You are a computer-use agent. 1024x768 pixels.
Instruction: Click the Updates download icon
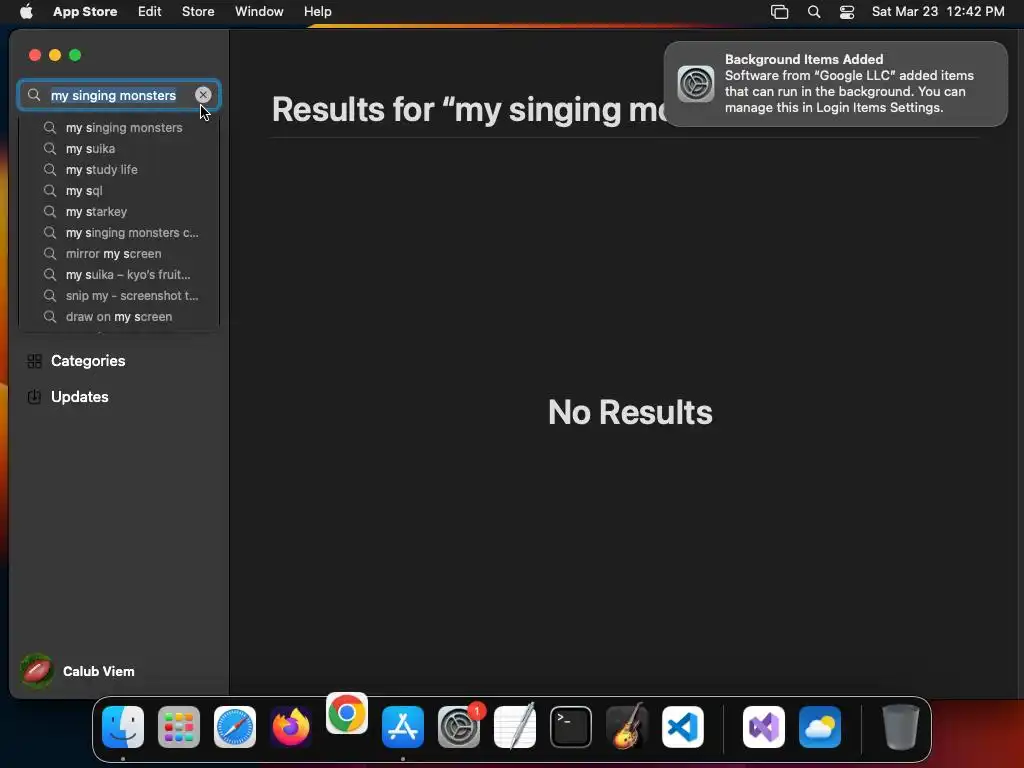click(x=34, y=396)
